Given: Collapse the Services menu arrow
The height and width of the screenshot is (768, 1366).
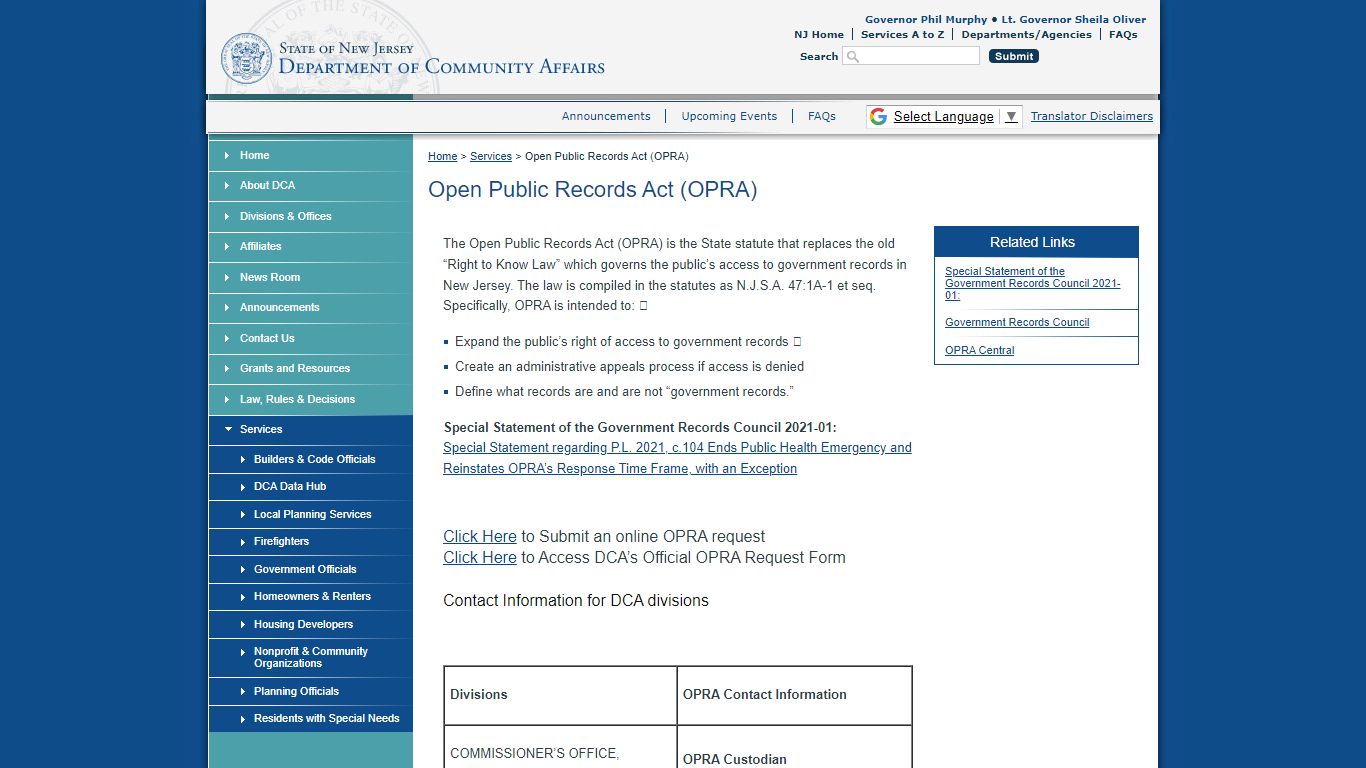Looking at the screenshot, I should 228,429.
